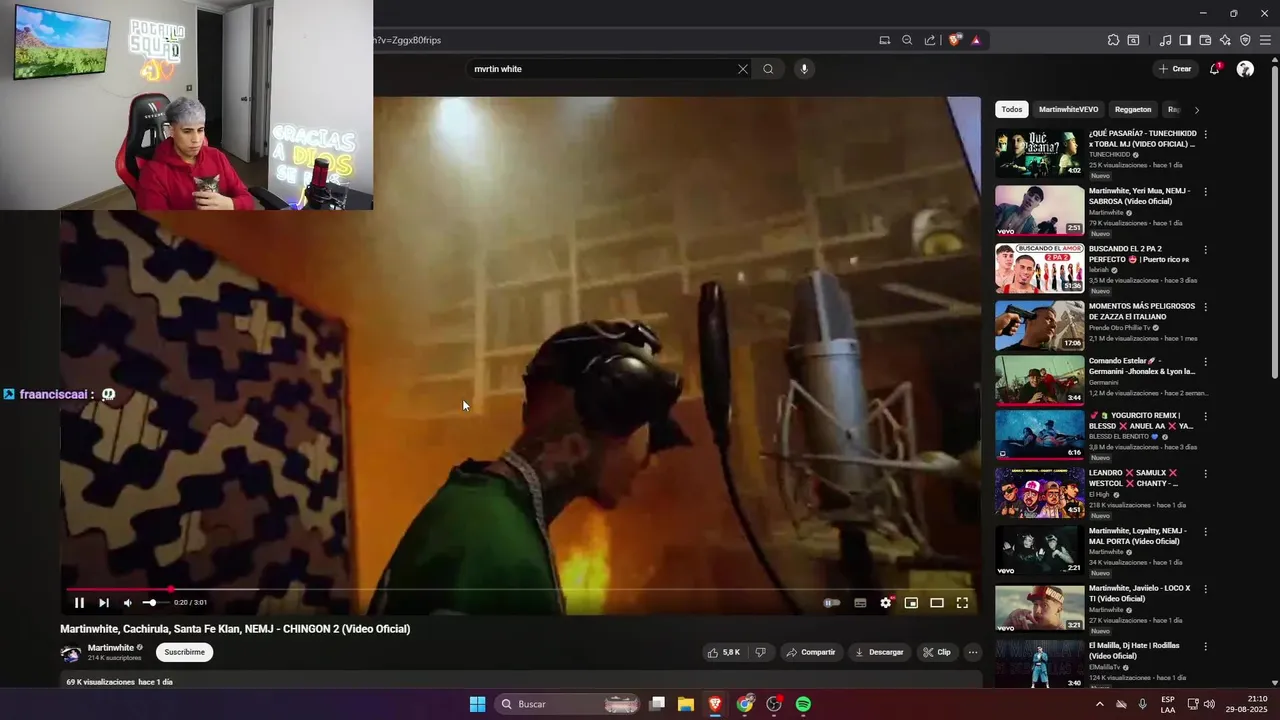Seek on the video progress bar

pos(520,589)
